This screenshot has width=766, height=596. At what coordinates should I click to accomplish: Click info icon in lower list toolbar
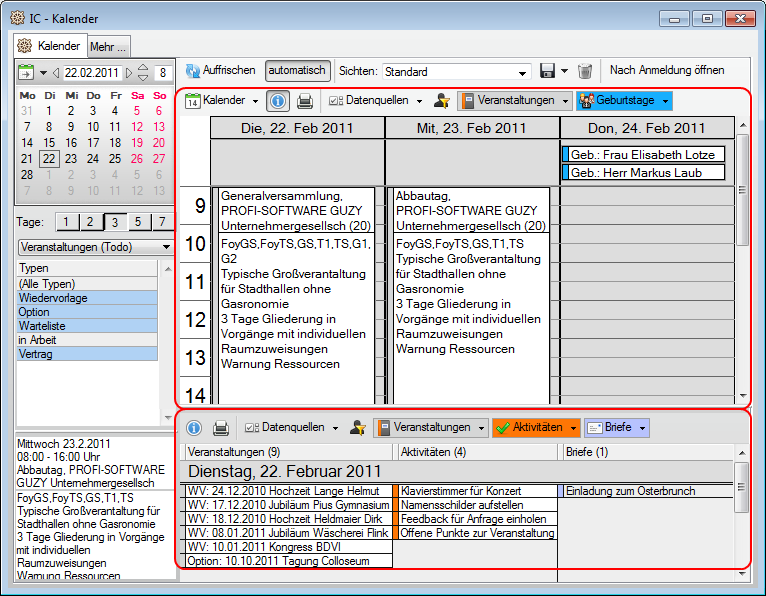pyautogui.click(x=194, y=428)
